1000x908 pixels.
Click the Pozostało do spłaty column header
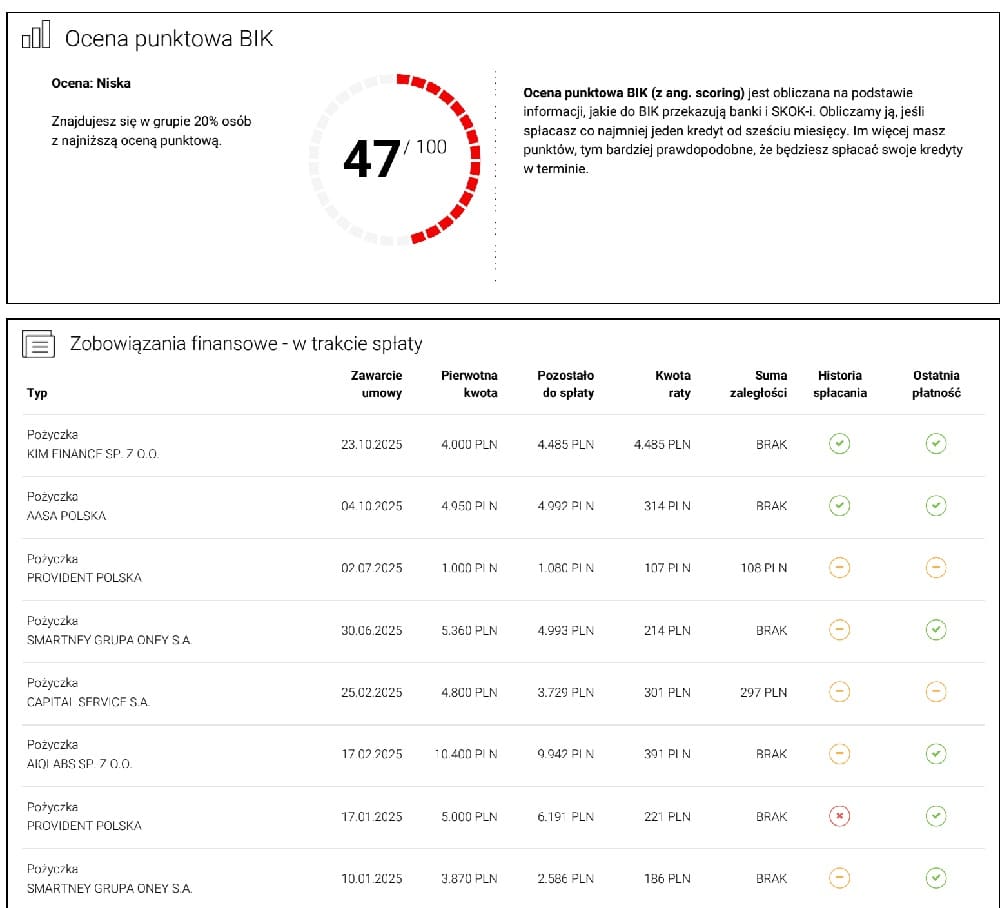click(x=565, y=384)
